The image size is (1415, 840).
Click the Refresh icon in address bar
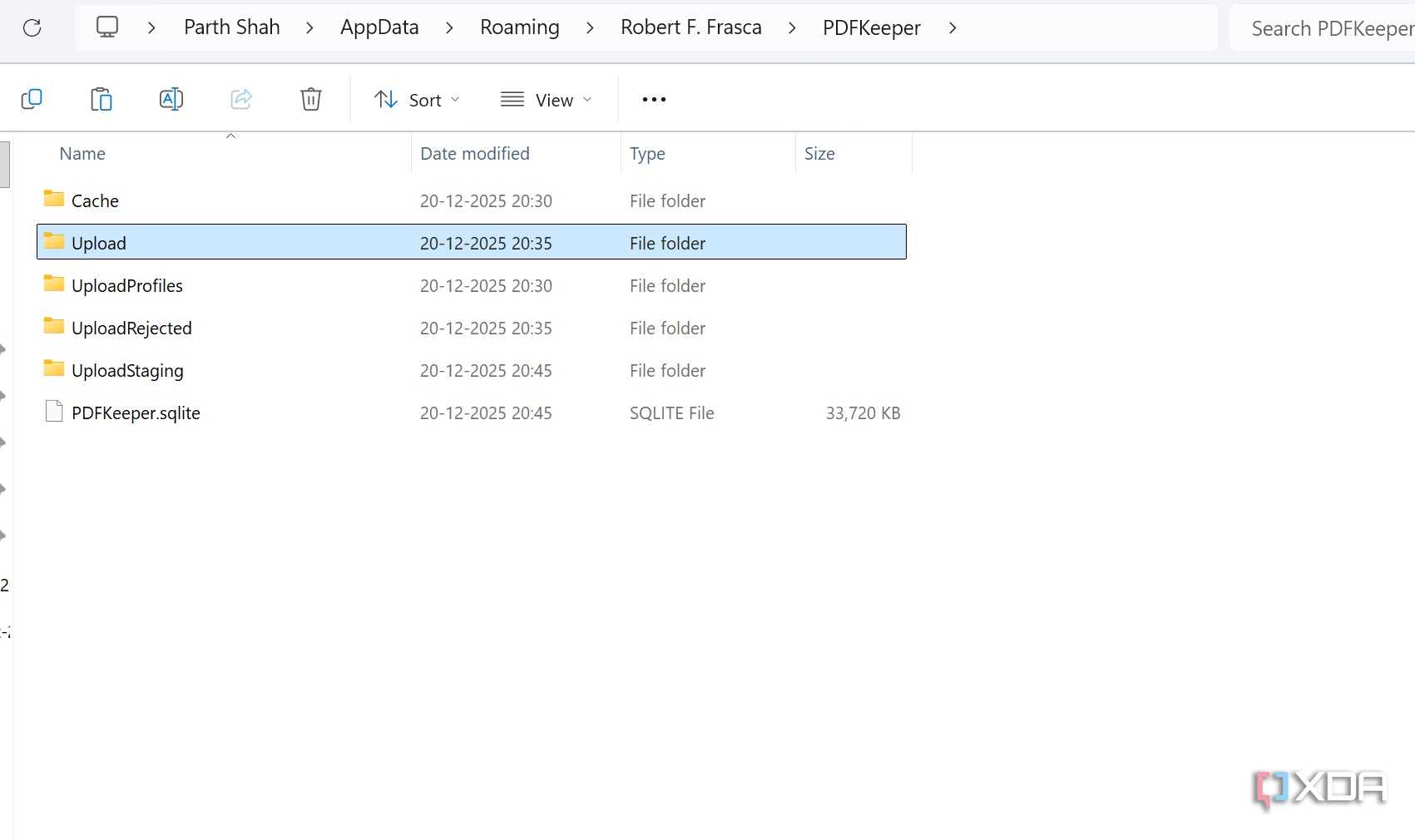coord(32,28)
